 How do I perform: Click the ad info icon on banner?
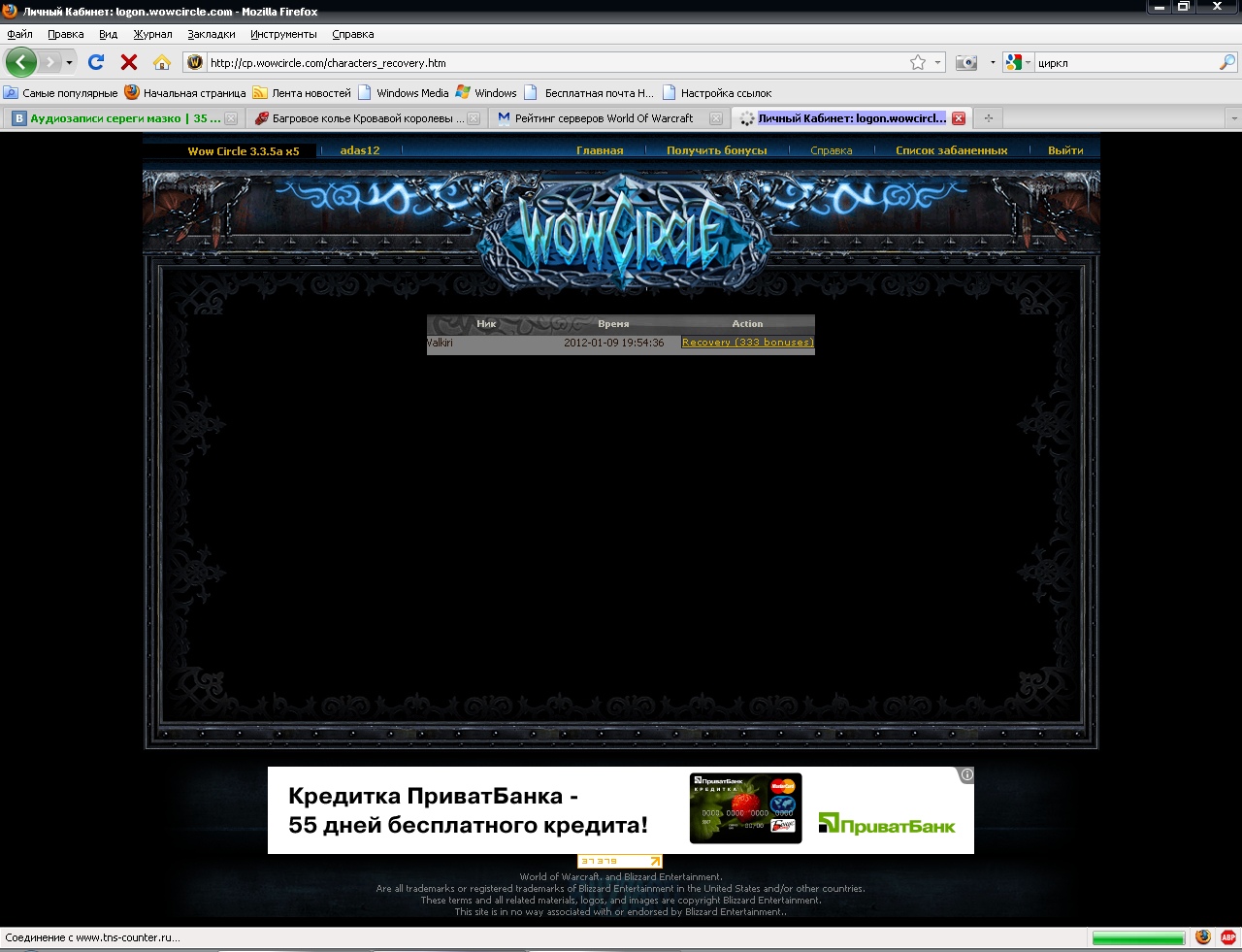click(966, 774)
